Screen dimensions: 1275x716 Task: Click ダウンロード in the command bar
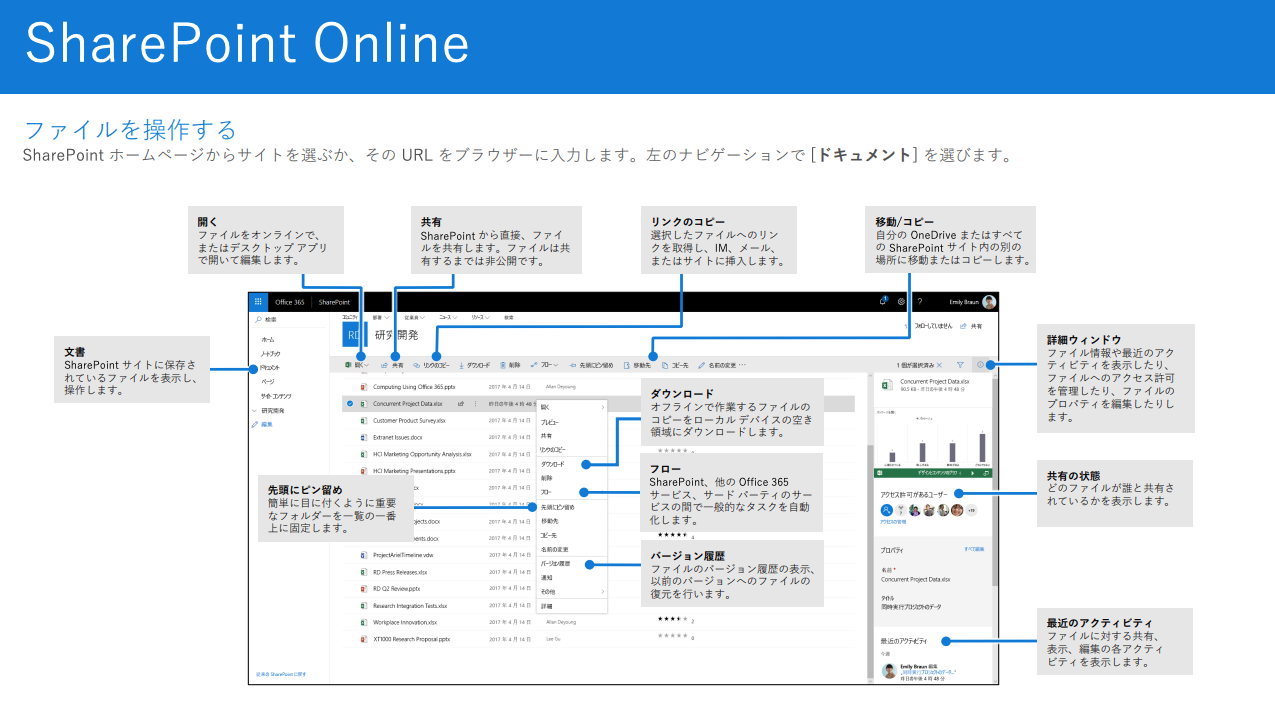(x=473, y=365)
